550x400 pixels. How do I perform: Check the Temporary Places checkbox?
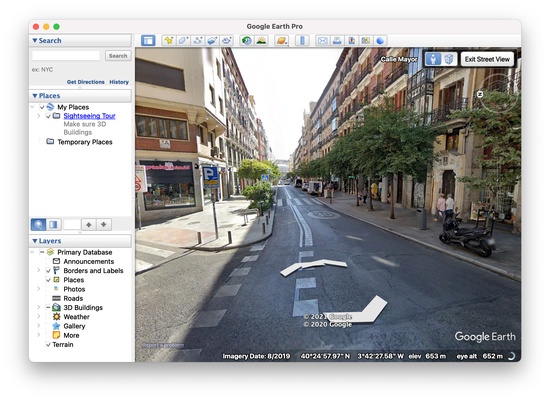click(42, 142)
